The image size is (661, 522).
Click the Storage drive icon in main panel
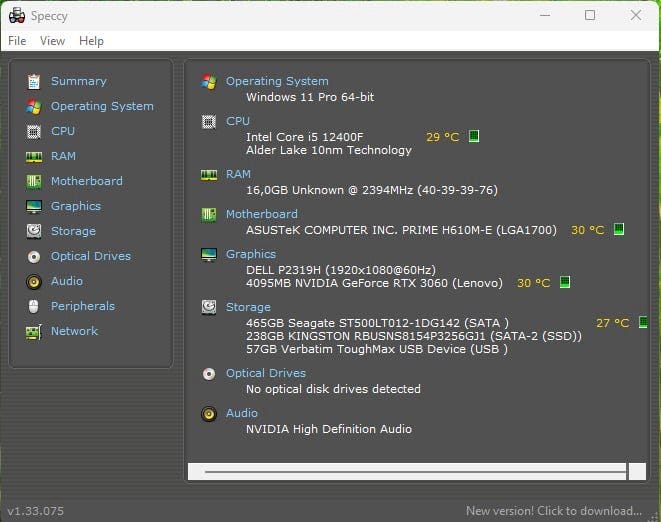(x=209, y=307)
